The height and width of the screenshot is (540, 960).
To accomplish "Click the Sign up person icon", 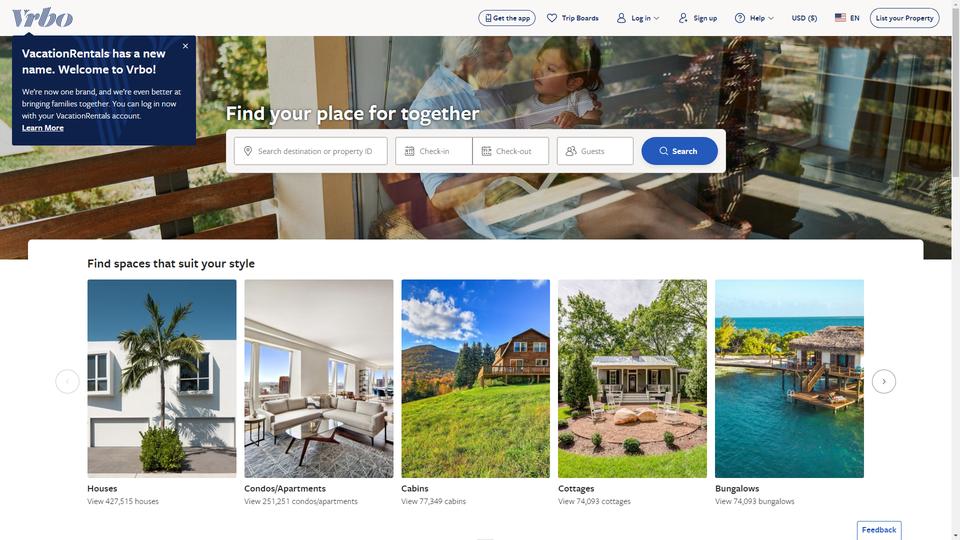I will pos(683,18).
